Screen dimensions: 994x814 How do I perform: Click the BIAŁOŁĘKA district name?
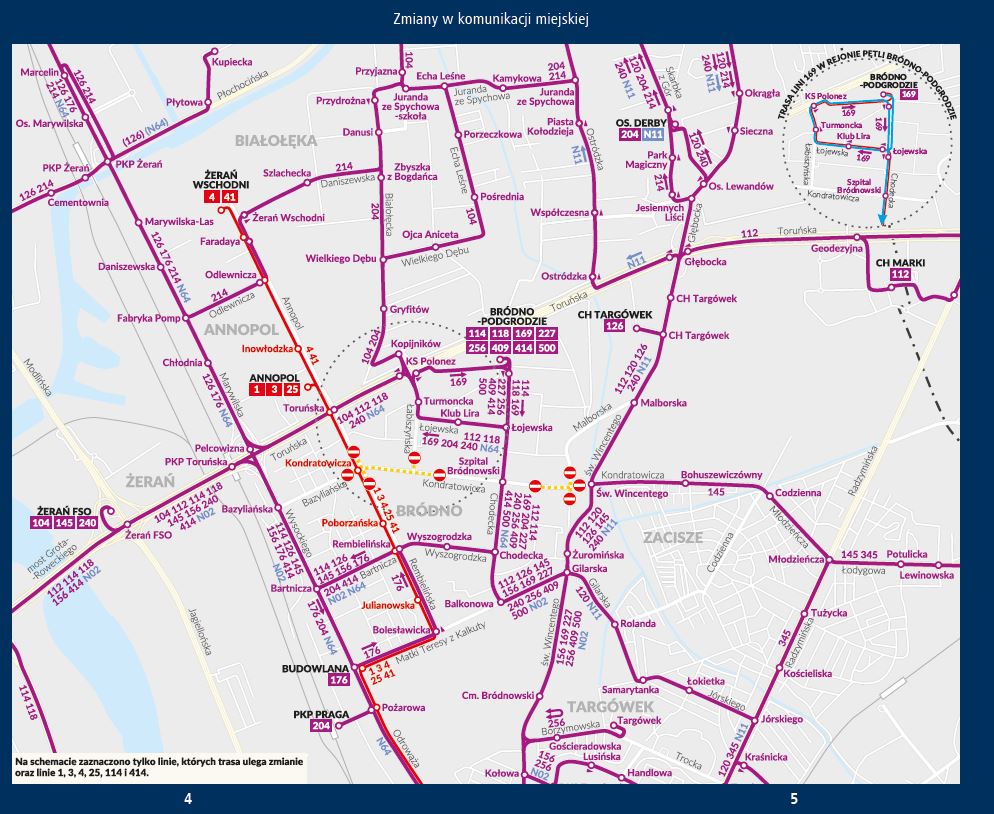click(x=276, y=140)
